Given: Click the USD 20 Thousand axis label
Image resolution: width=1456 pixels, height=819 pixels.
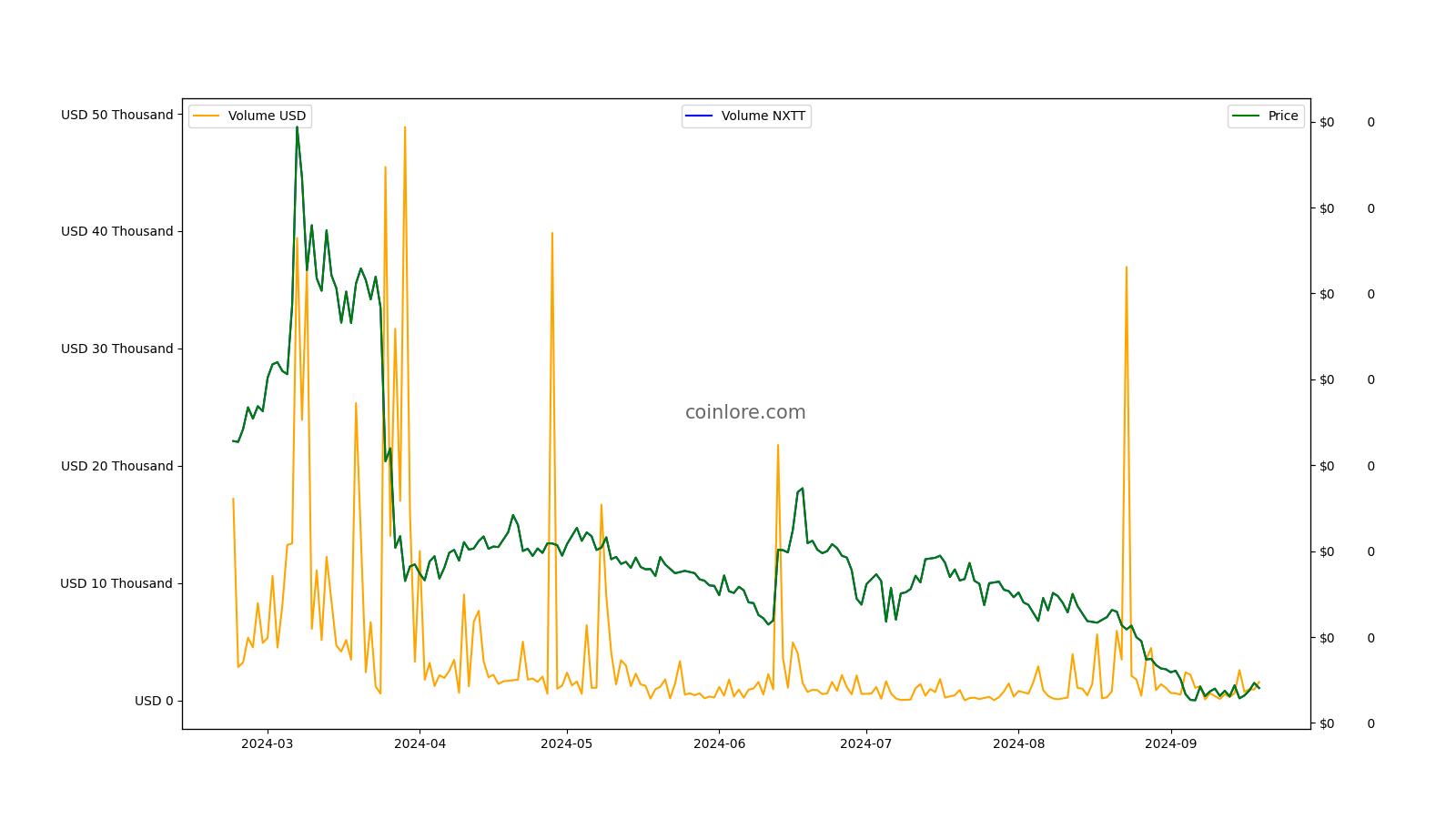Looking at the screenshot, I should point(116,466).
